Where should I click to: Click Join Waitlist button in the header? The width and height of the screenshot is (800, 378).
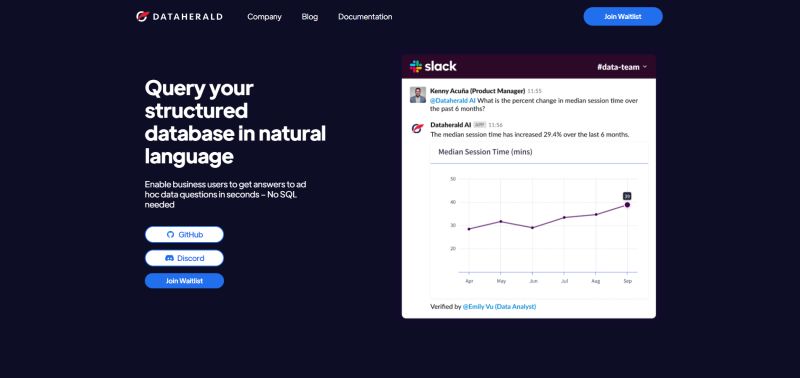[x=623, y=16]
